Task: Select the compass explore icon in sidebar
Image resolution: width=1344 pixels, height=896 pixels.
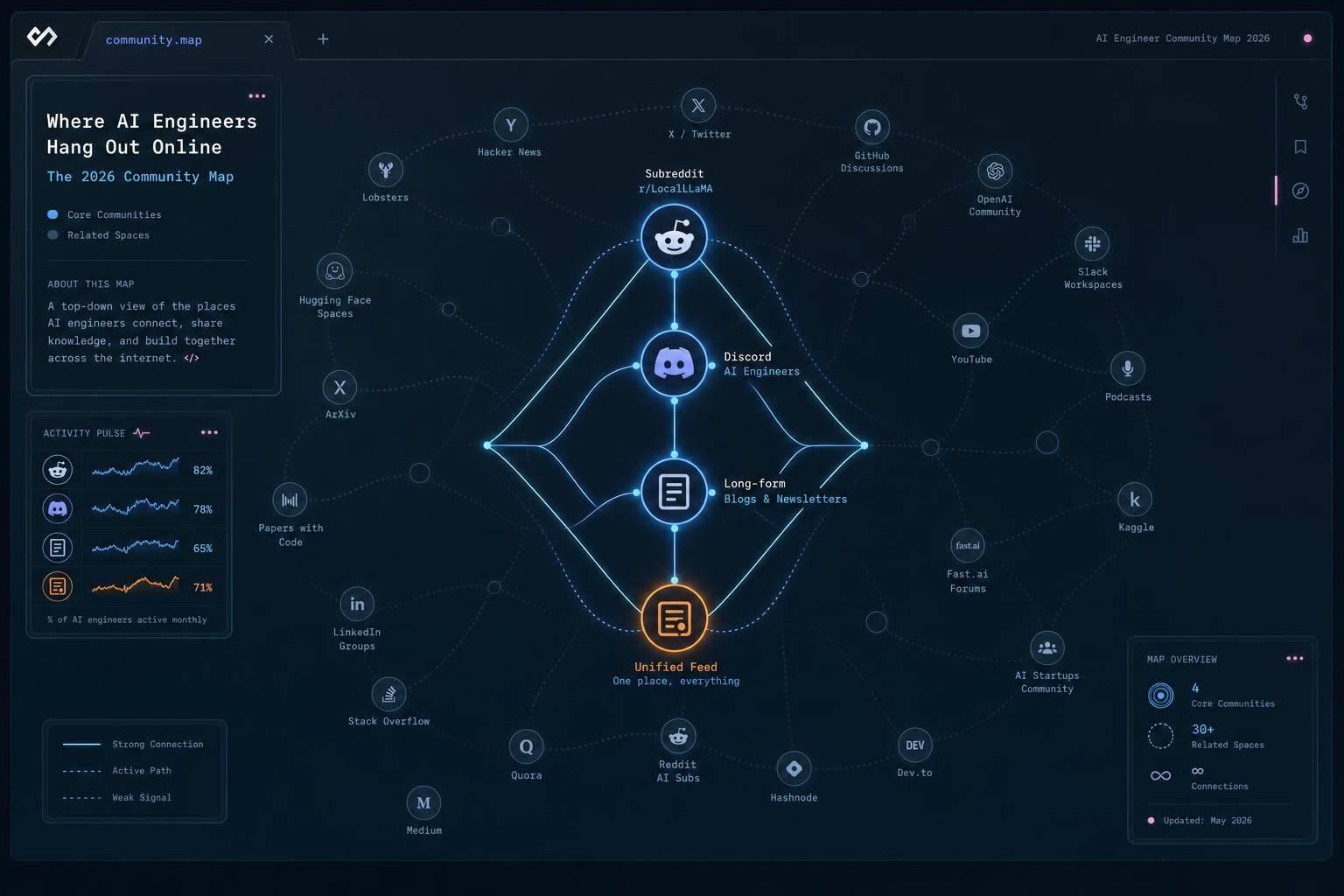Action: pos(1300,191)
